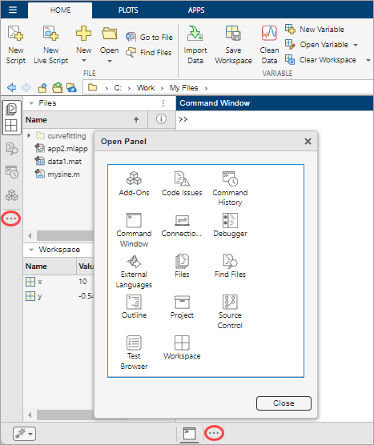Click the C: drive in address bar
374x445 pixels.
(117, 88)
